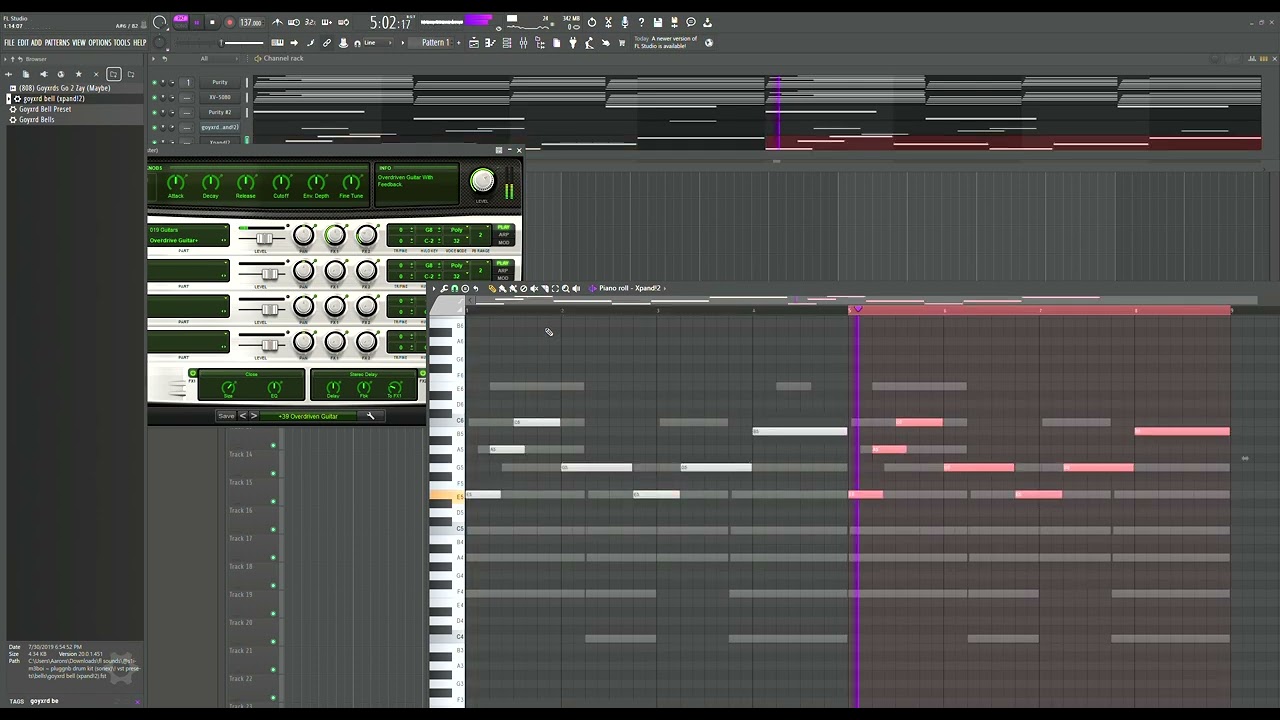Click the plug icon in toolbar
The width and height of the screenshot is (1280, 720).
coord(573,43)
